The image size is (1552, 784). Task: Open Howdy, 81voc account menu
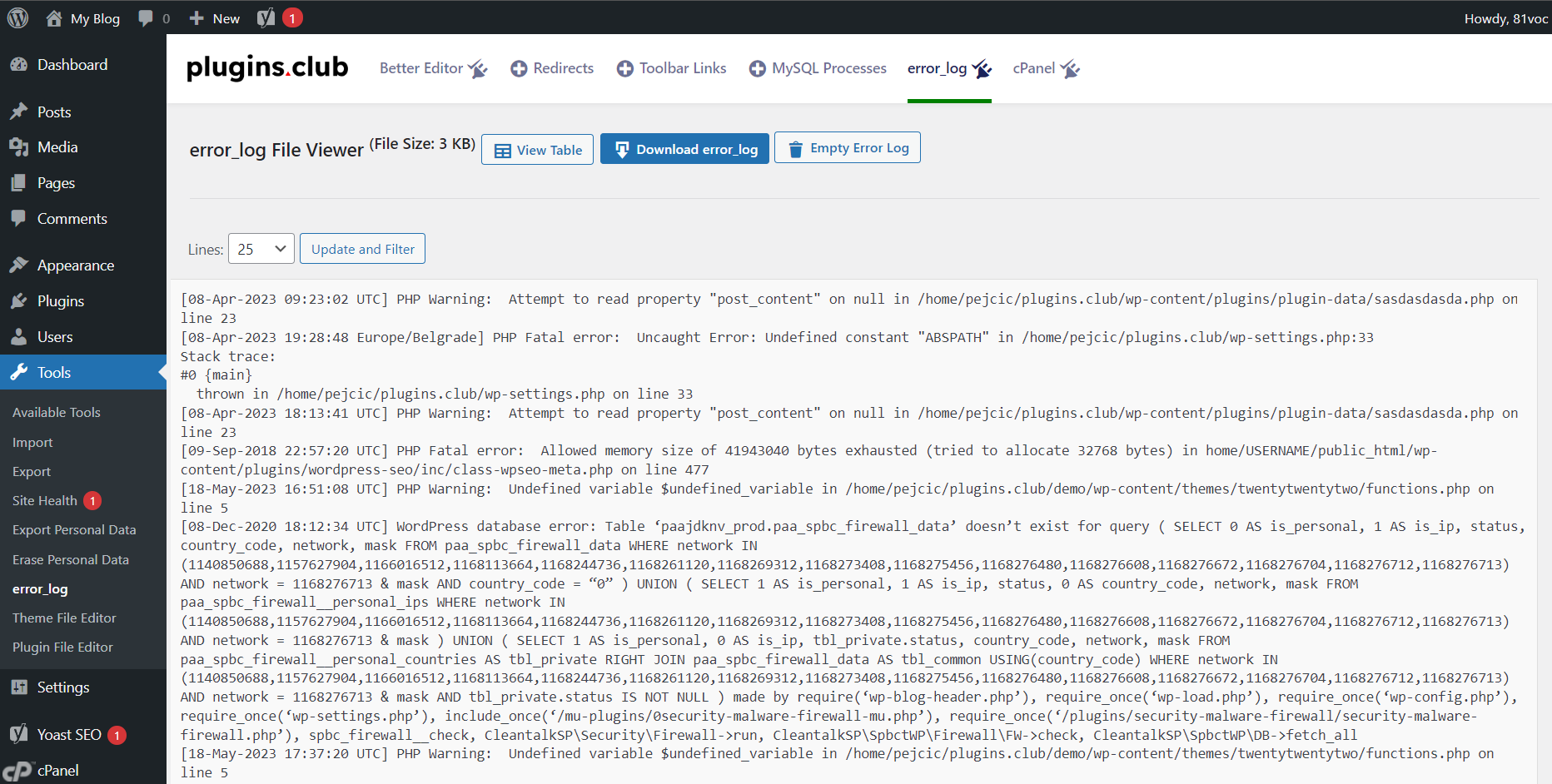tap(1505, 18)
